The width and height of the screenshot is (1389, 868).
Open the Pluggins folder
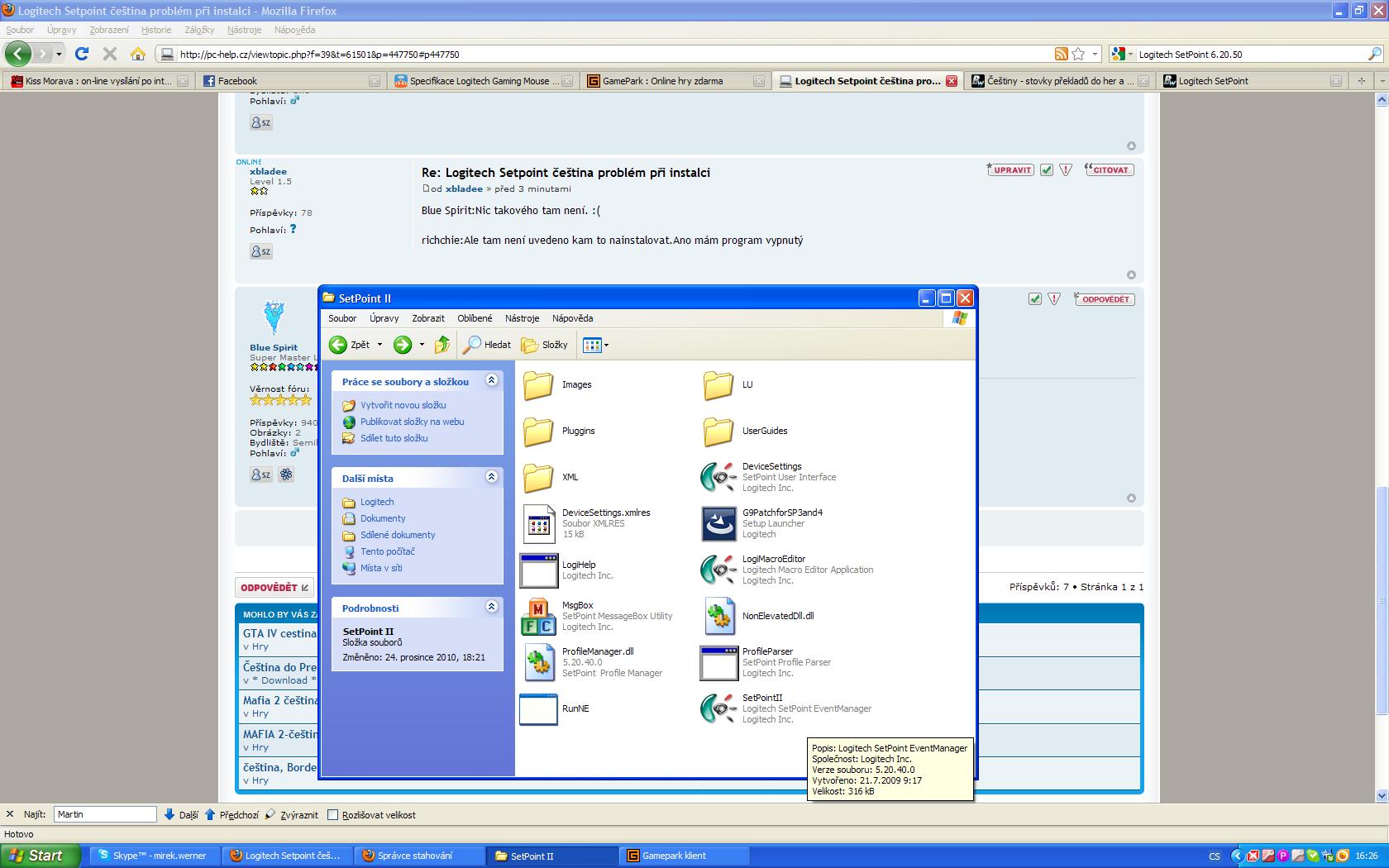(538, 431)
